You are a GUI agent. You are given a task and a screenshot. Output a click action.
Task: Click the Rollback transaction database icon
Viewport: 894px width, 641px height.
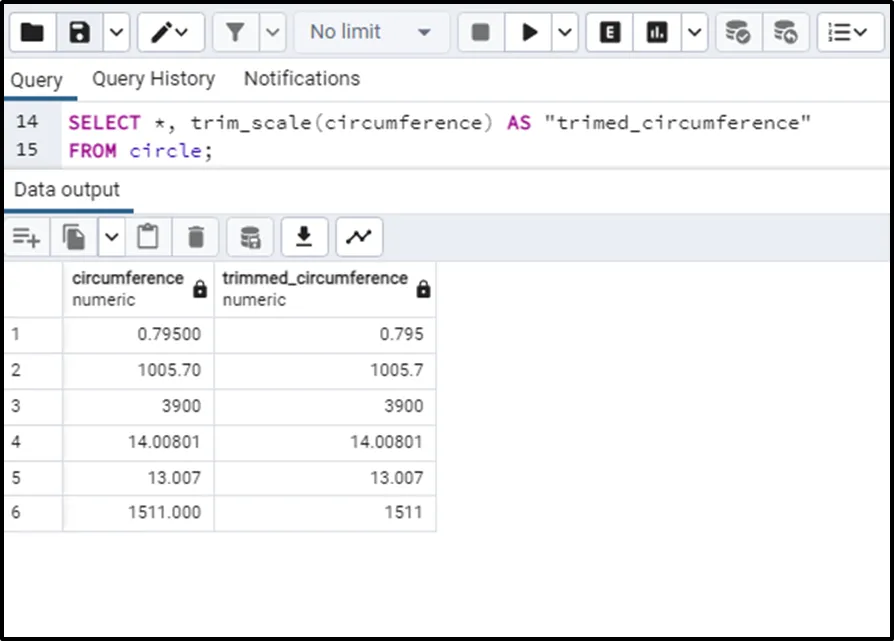pos(786,32)
